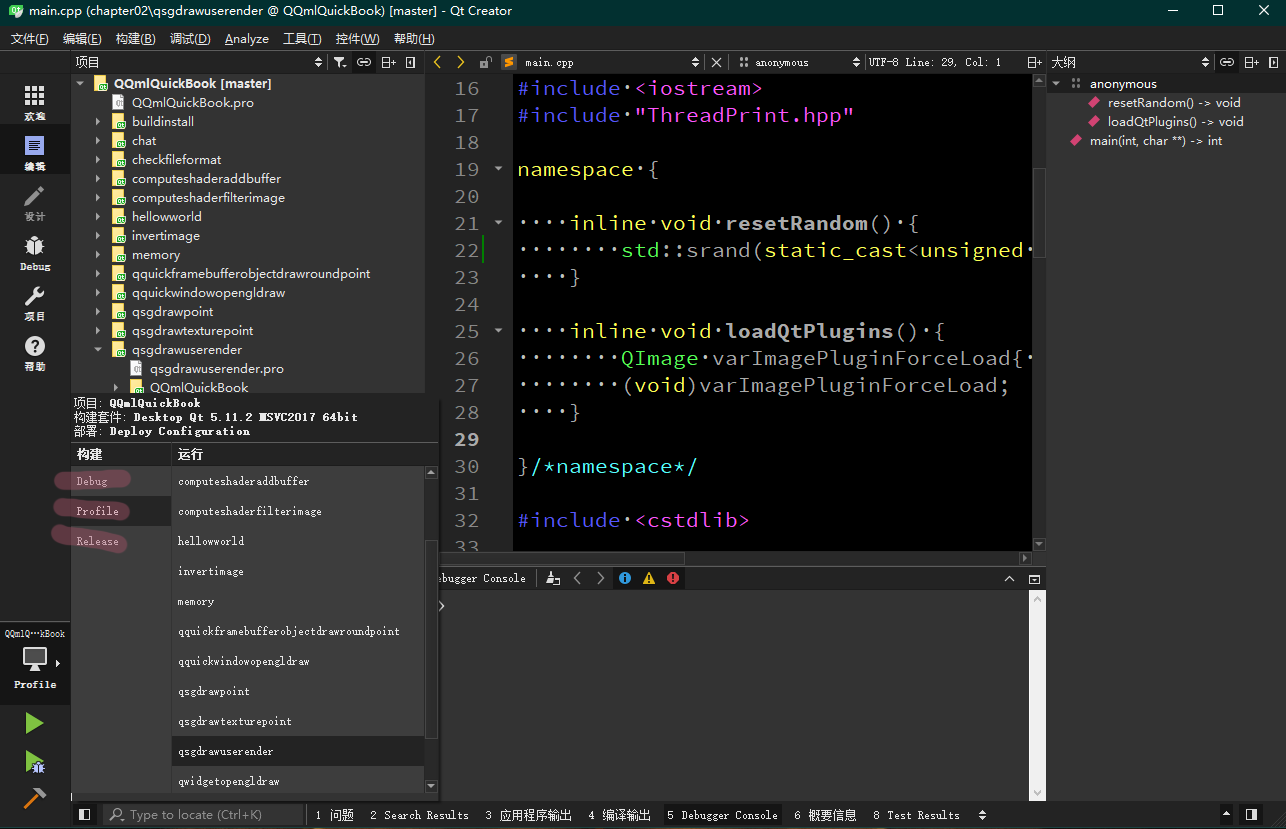Viewport: 1286px width, 829px height.
Task: Switch to Debug mode in sidebar
Action: (x=35, y=252)
